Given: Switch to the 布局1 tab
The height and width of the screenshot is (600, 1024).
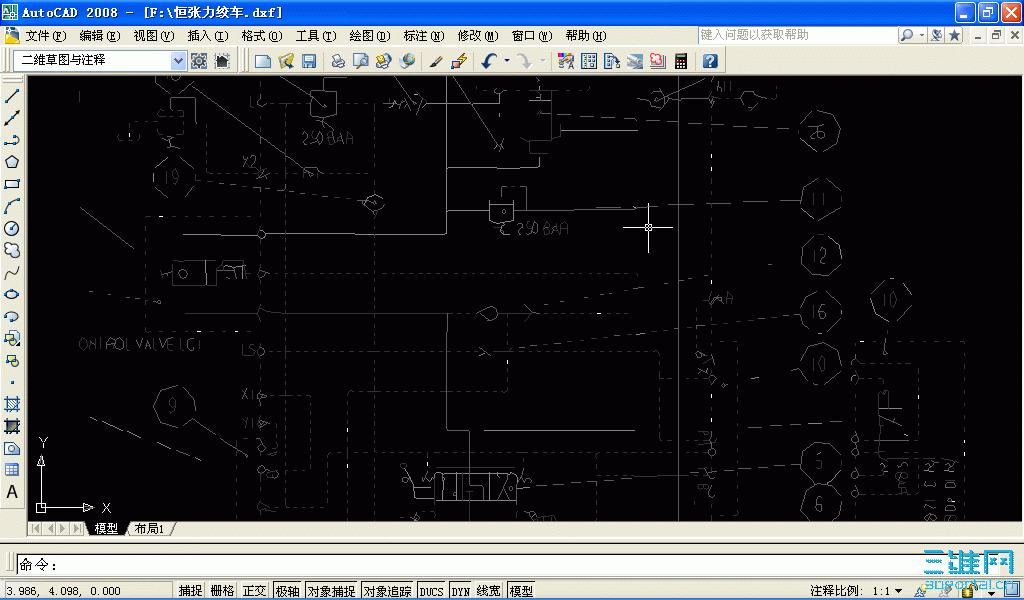Looking at the screenshot, I should (x=150, y=529).
